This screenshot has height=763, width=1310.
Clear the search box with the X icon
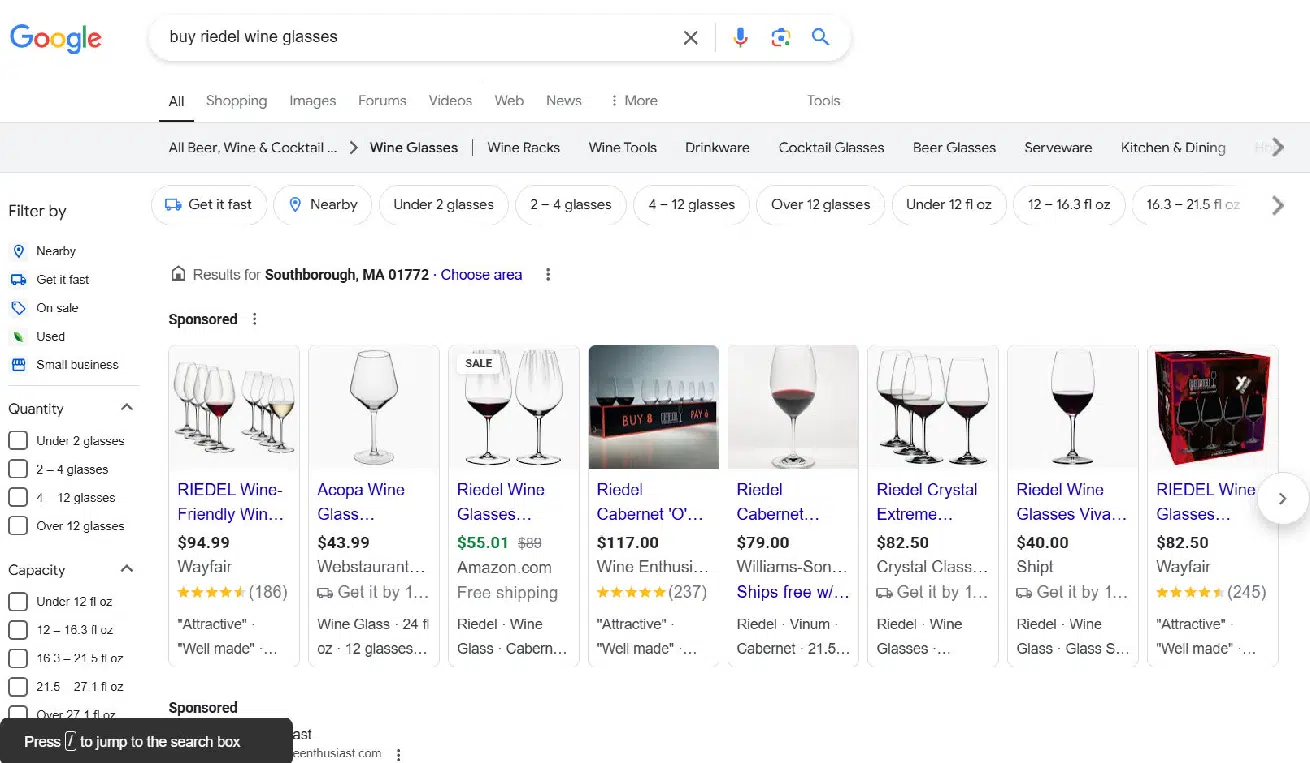coord(690,38)
